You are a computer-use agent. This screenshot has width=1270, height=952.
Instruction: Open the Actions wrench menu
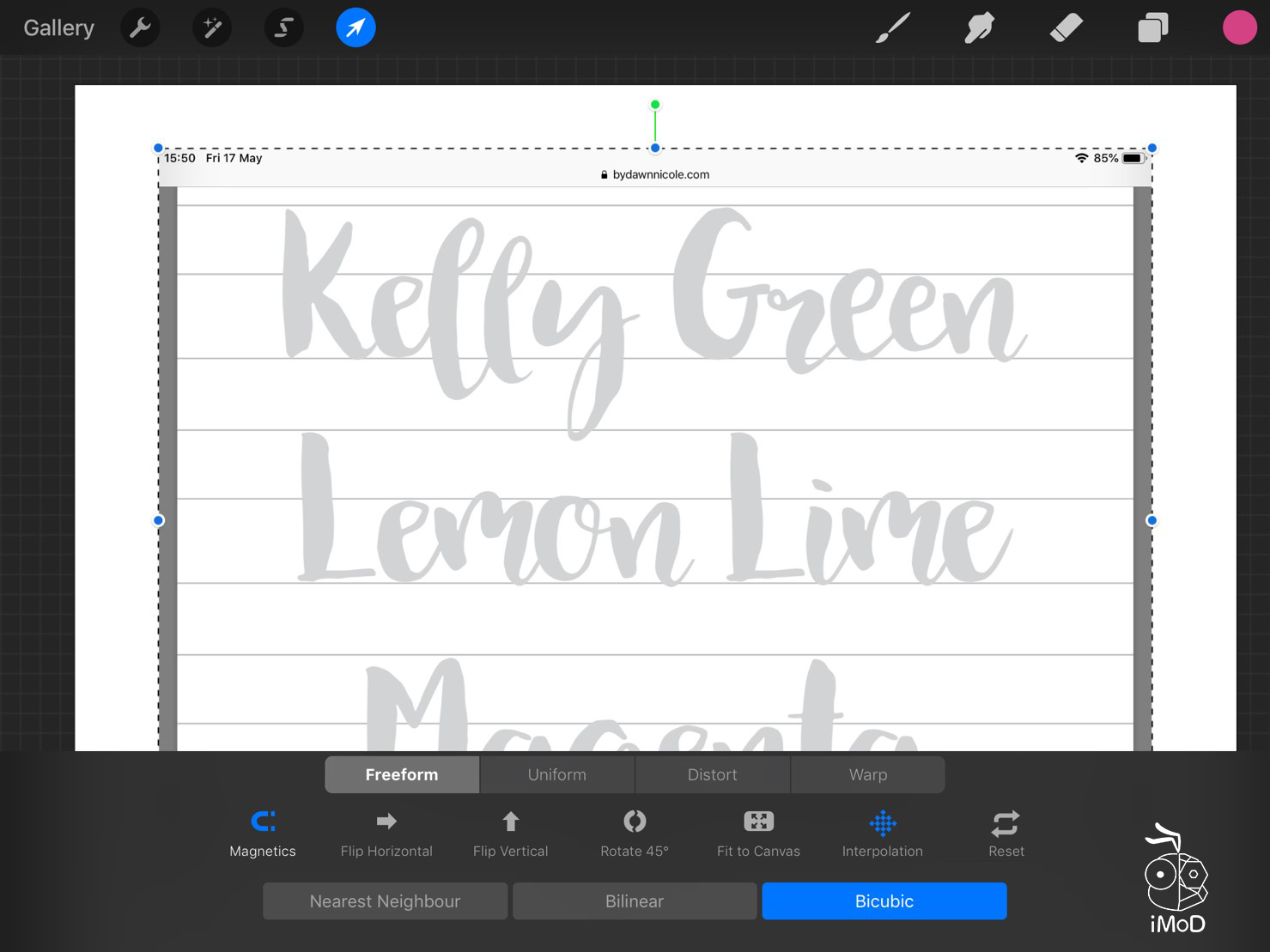click(140, 28)
